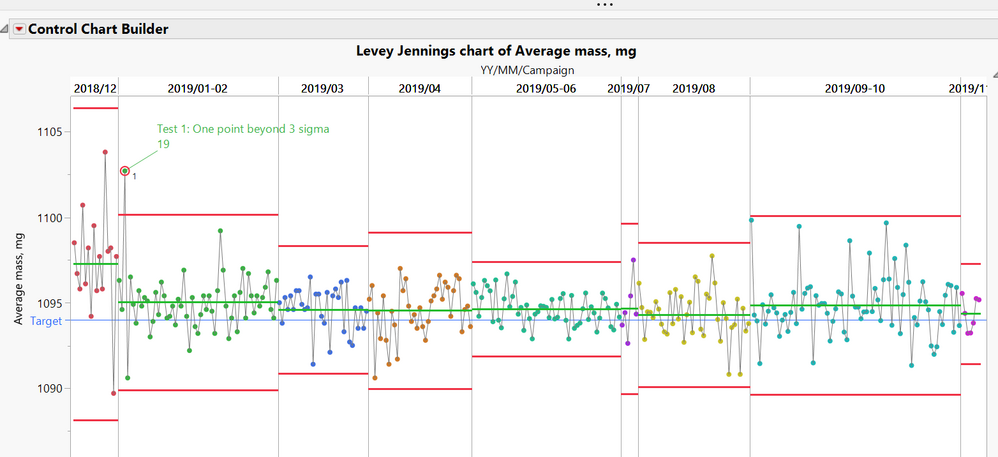Viewport: 998px width, 457px height.
Task: Click the three-dot handle at top
Action: pos(605,4)
